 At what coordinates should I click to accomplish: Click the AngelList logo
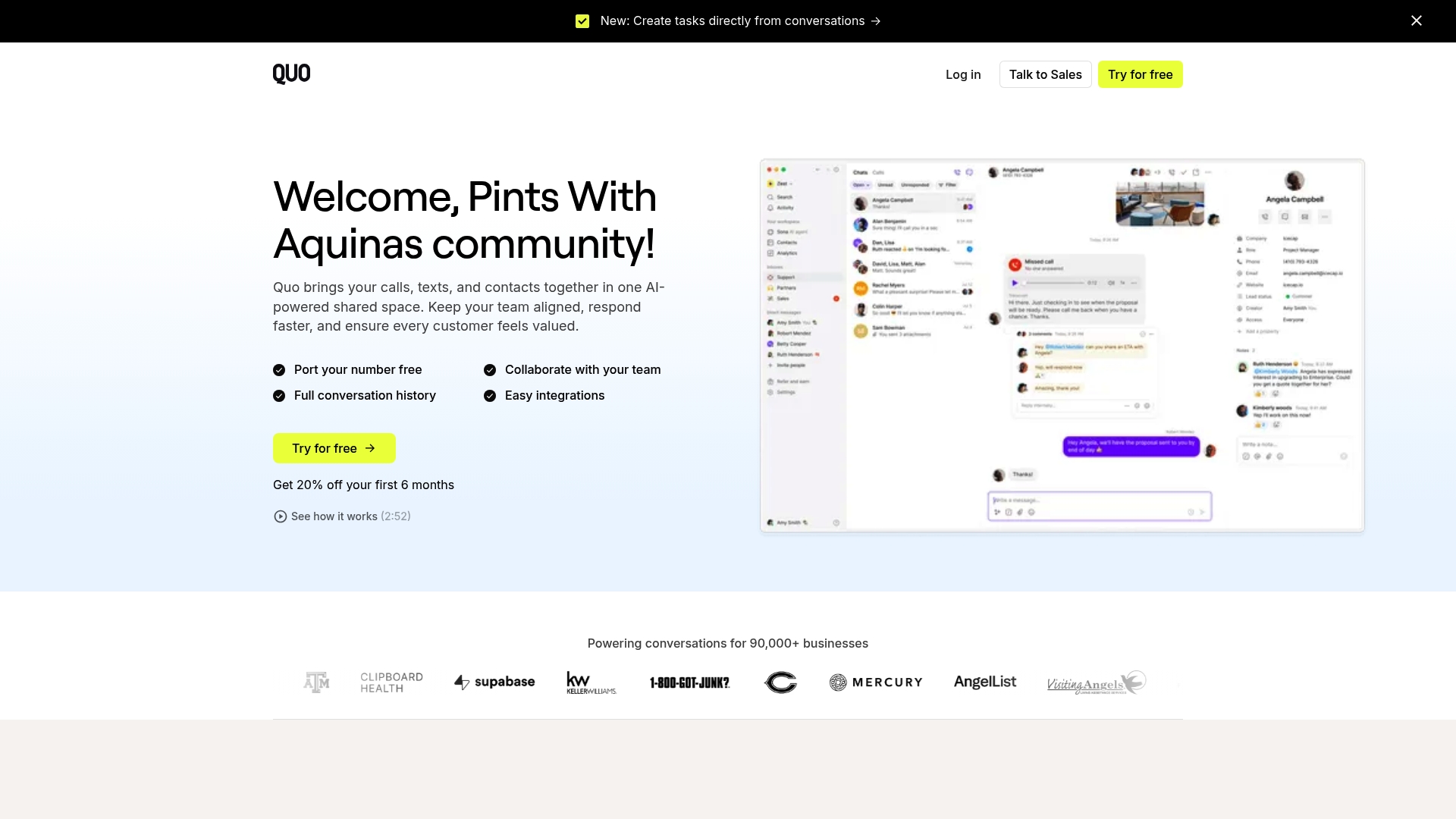coord(985,682)
